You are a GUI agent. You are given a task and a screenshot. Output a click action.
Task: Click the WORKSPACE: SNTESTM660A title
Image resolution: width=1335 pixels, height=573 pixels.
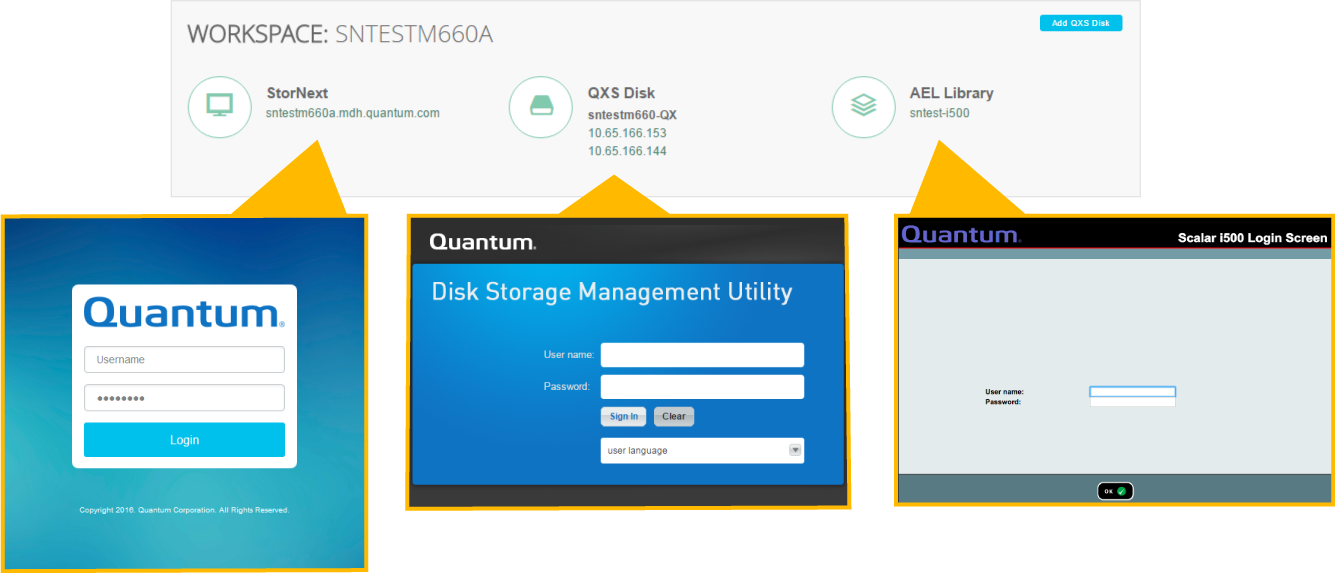tap(340, 35)
